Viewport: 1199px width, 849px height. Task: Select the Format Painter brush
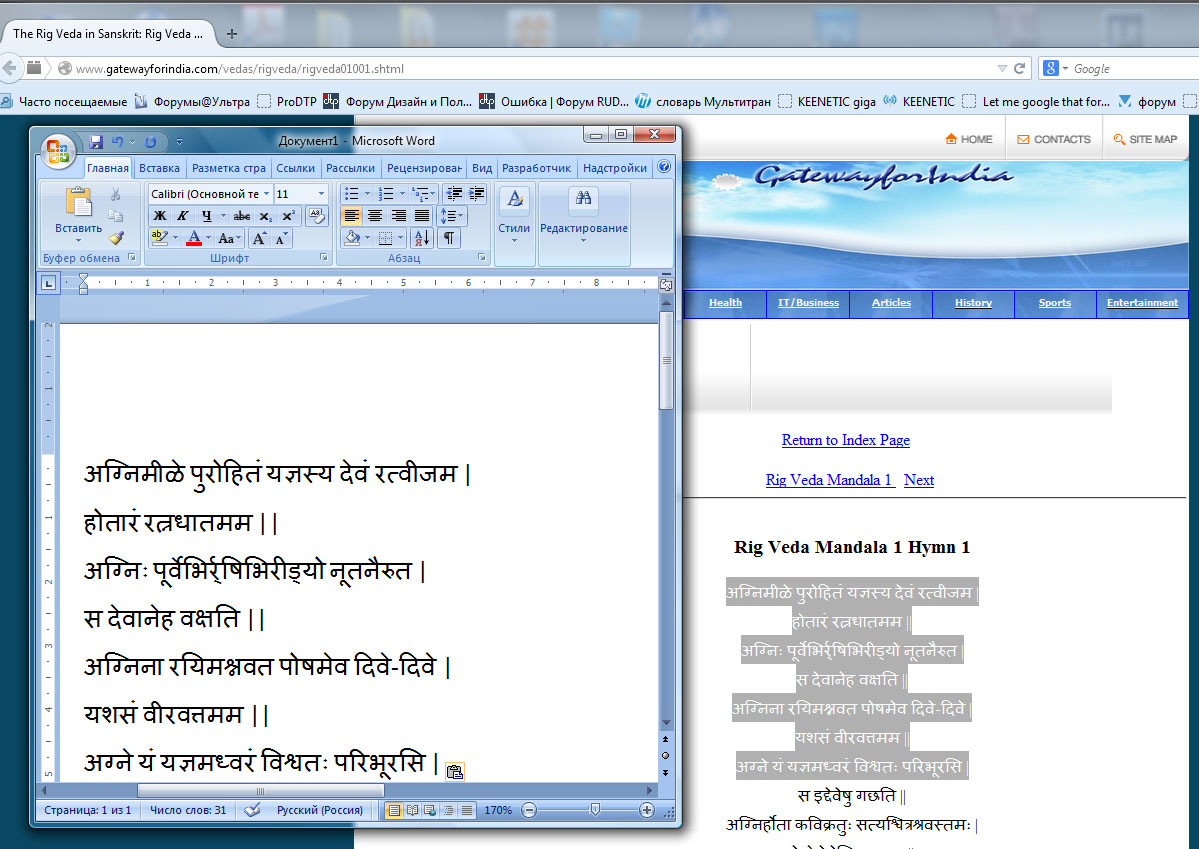click(x=115, y=238)
